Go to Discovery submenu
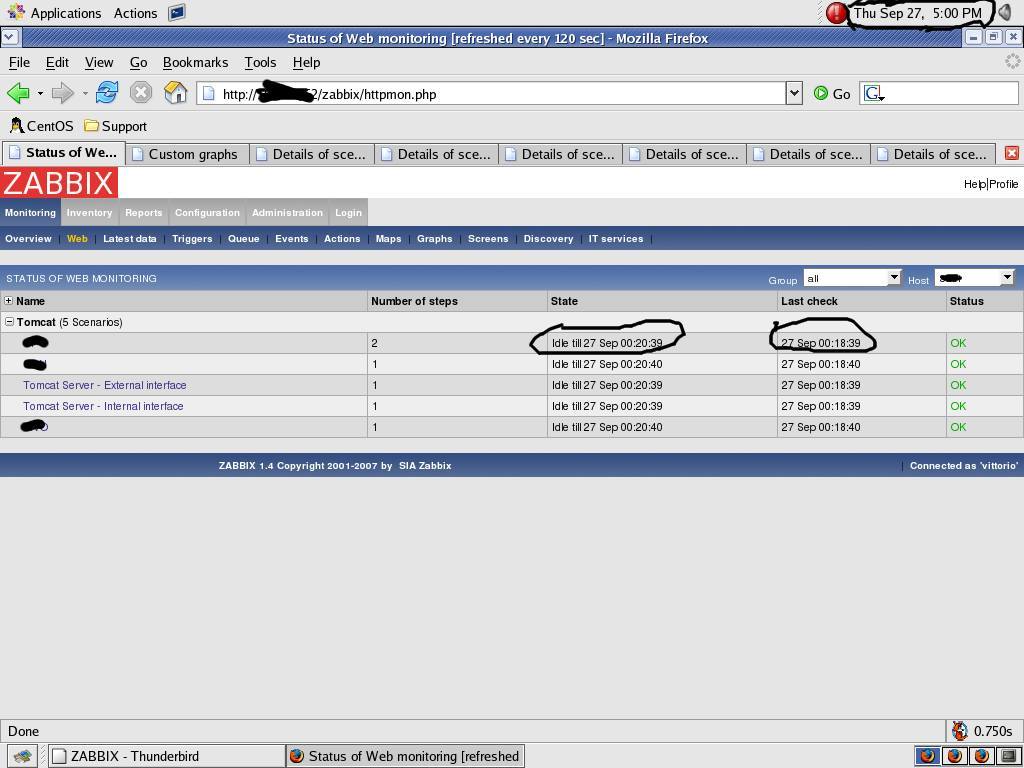The image size is (1024, 768). pos(549,238)
